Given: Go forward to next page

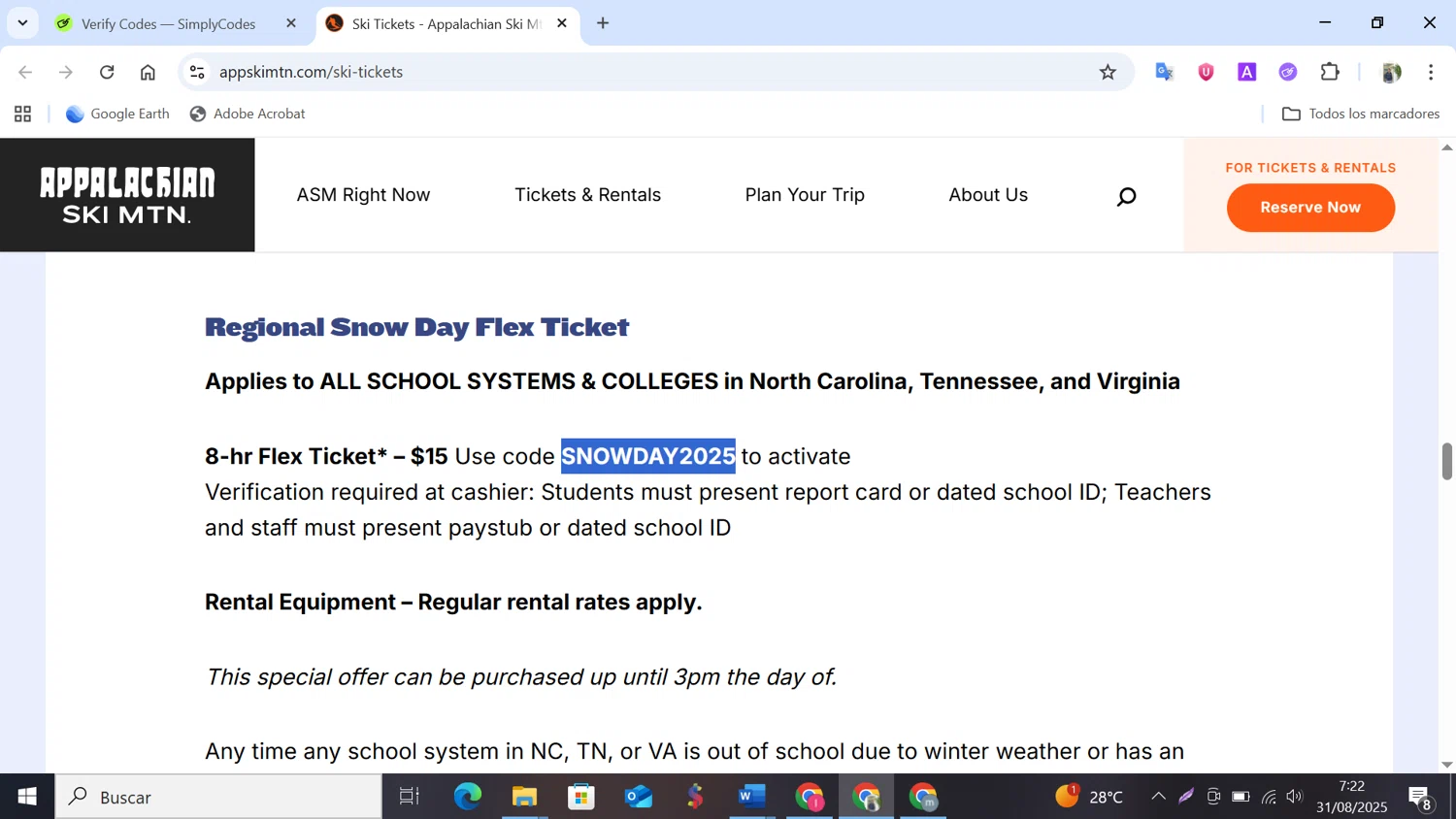Looking at the screenshot, I should [x=66, y=72].
